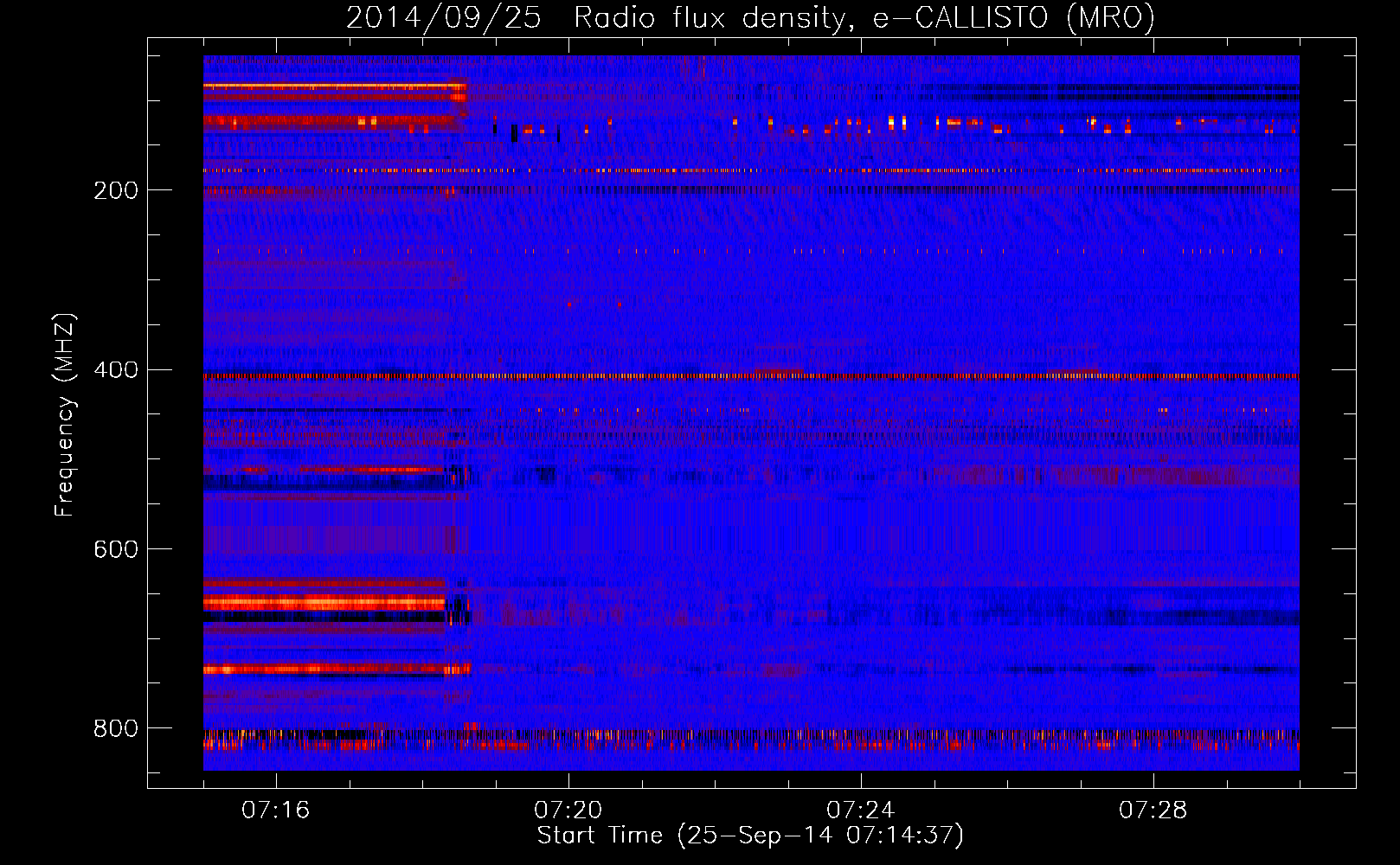
Task: Click the 'Start Time (25-Sep-14 07:14:37)' label
Action: [x=750, y=836]
